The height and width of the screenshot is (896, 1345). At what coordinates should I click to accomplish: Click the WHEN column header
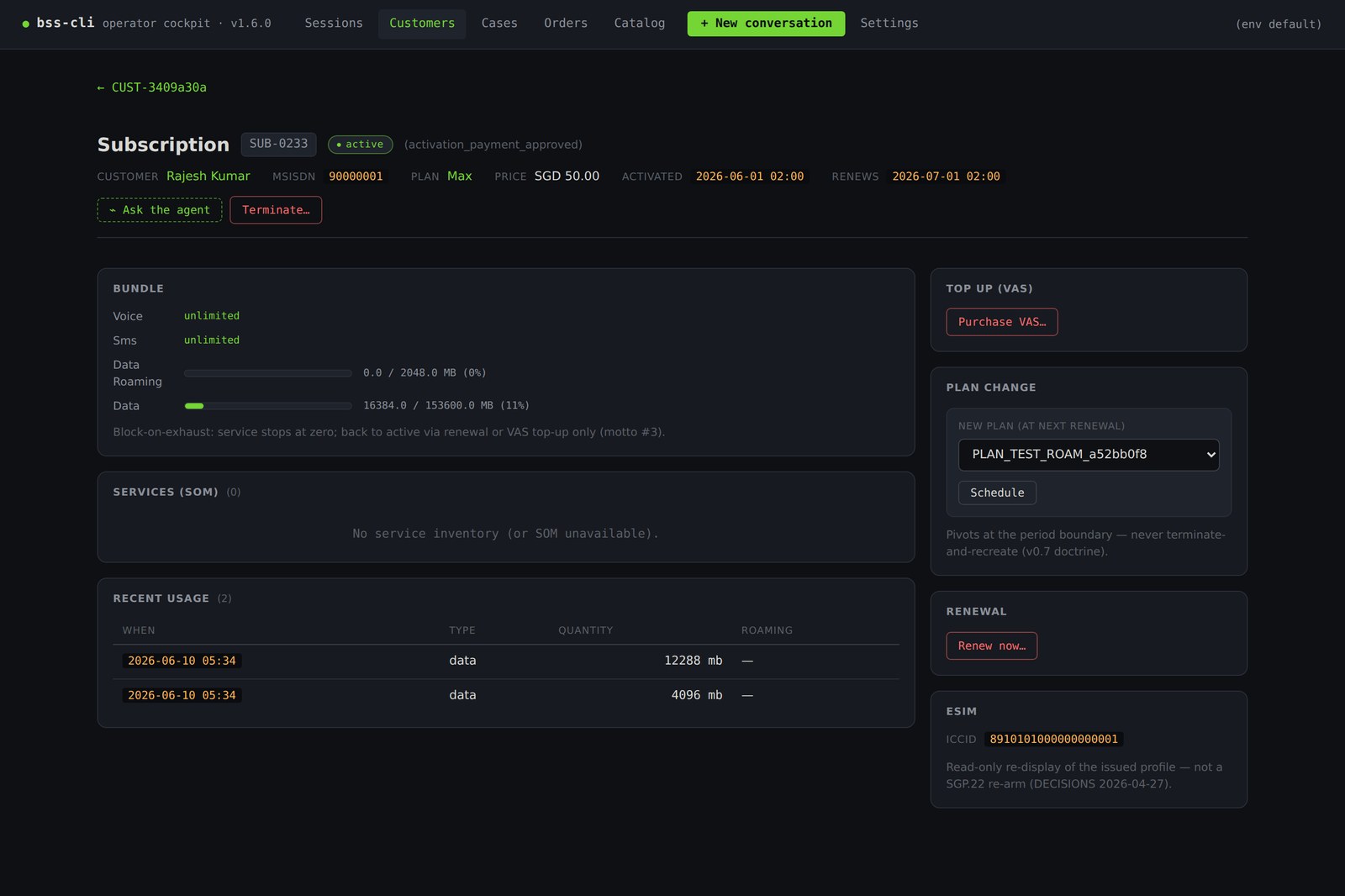[x=139, y=630]
